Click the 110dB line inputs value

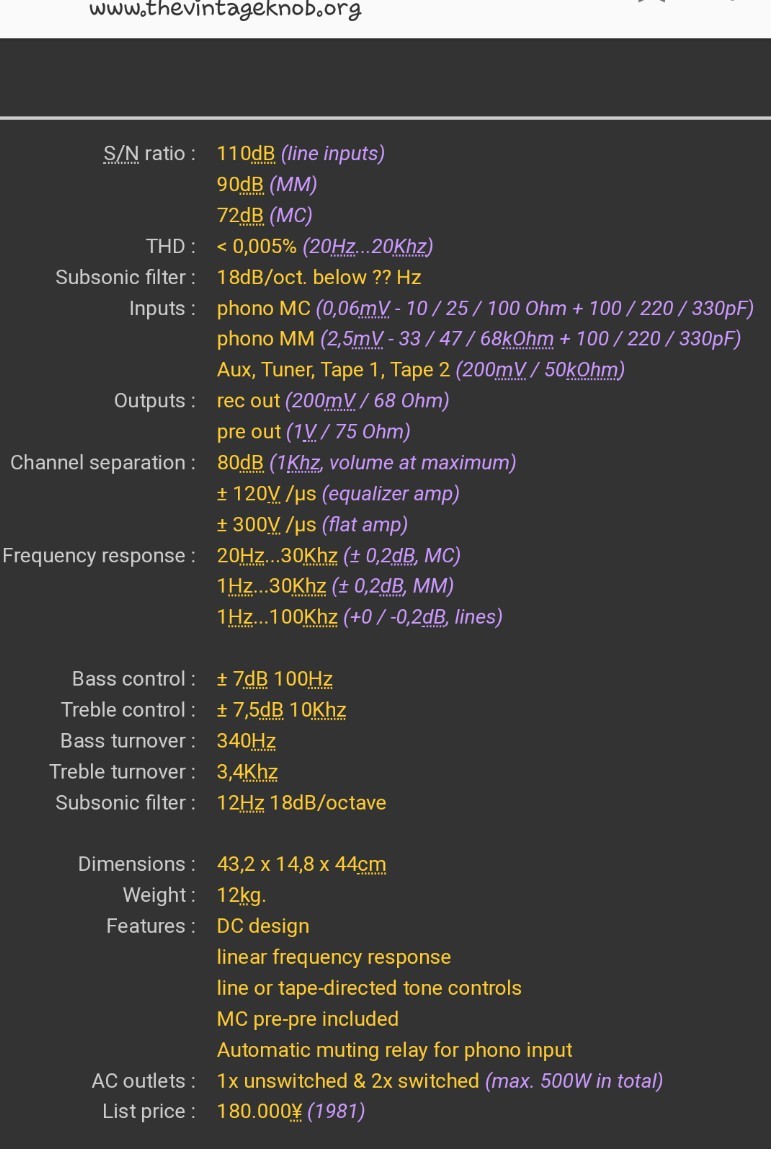coord(300,153)
